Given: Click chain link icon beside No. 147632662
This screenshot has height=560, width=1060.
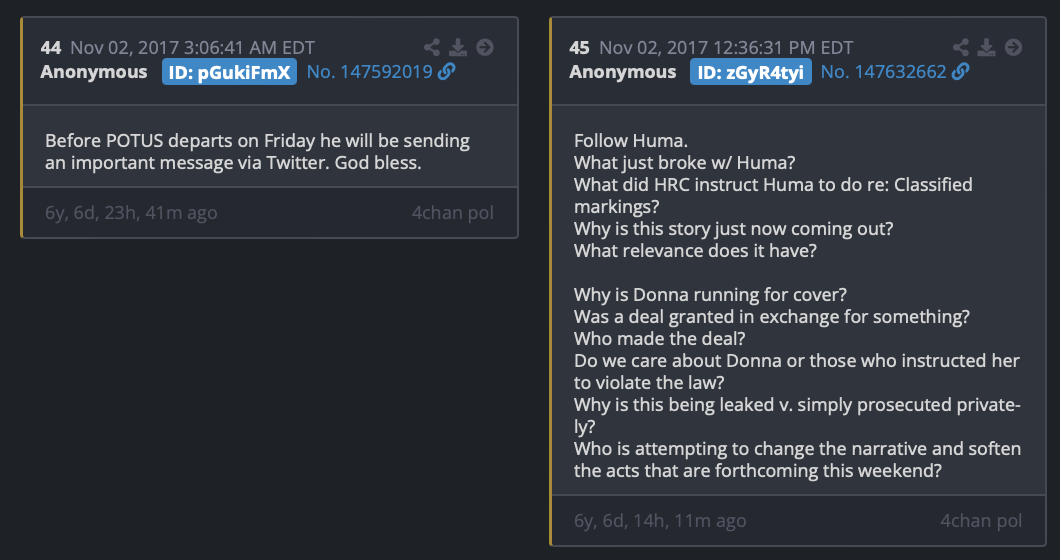Looking at the screenshot, I should 960,72.
